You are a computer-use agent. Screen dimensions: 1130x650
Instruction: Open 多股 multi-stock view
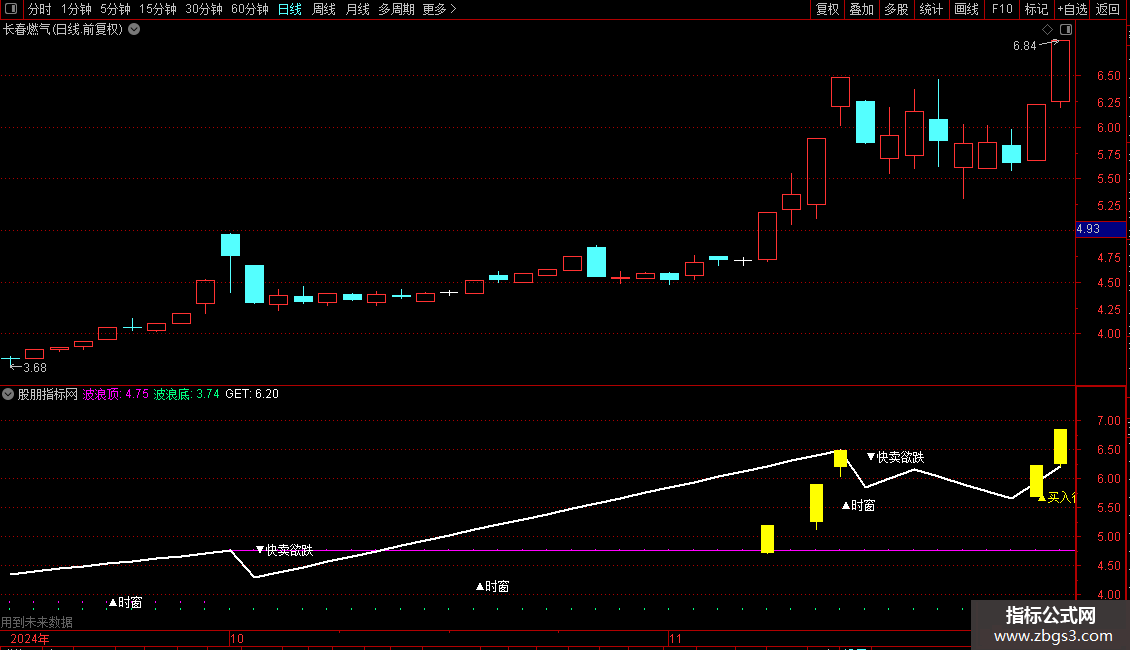(896, 9)
